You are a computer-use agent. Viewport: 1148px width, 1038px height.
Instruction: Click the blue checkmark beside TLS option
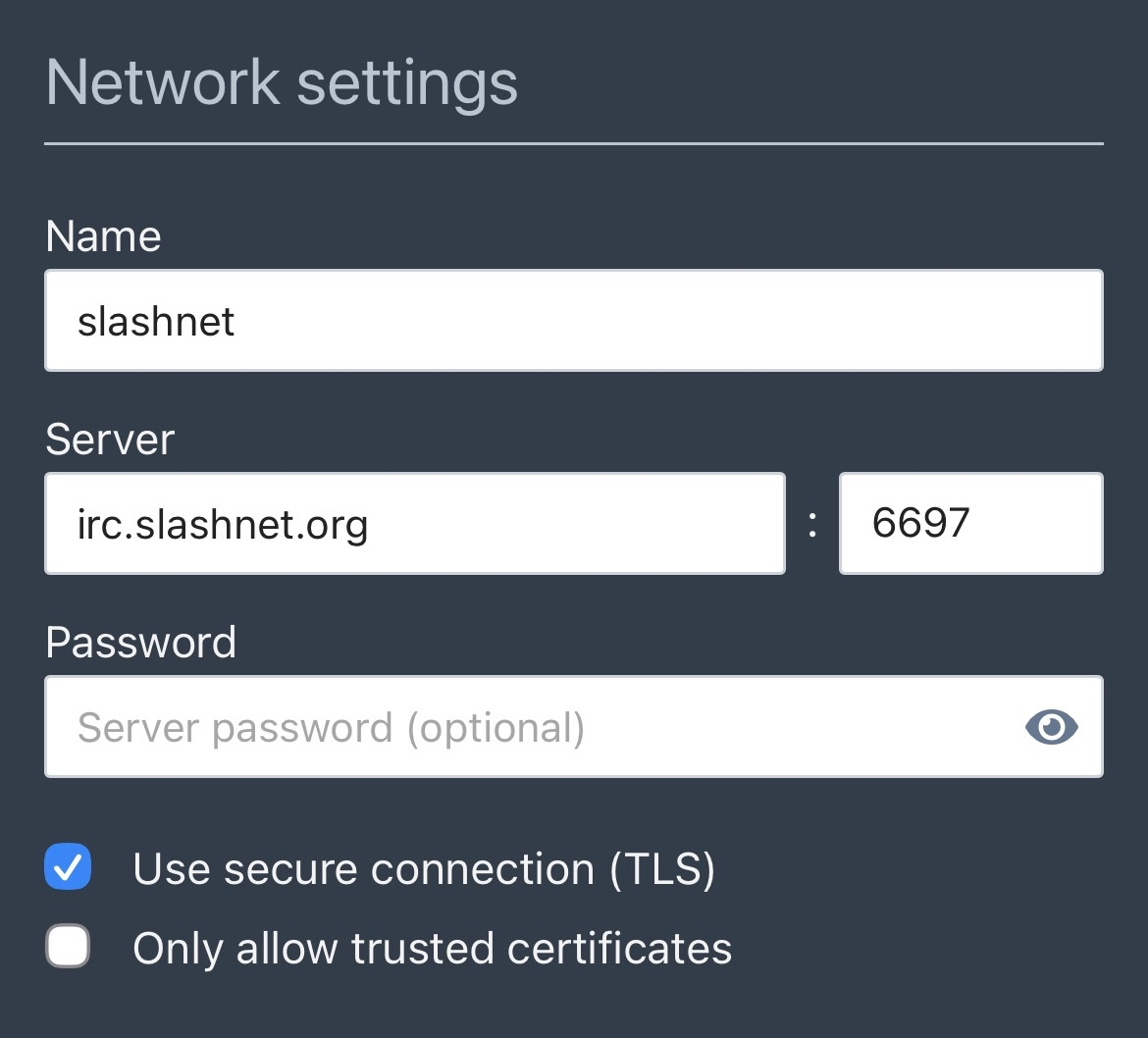[x=69, y=868]
